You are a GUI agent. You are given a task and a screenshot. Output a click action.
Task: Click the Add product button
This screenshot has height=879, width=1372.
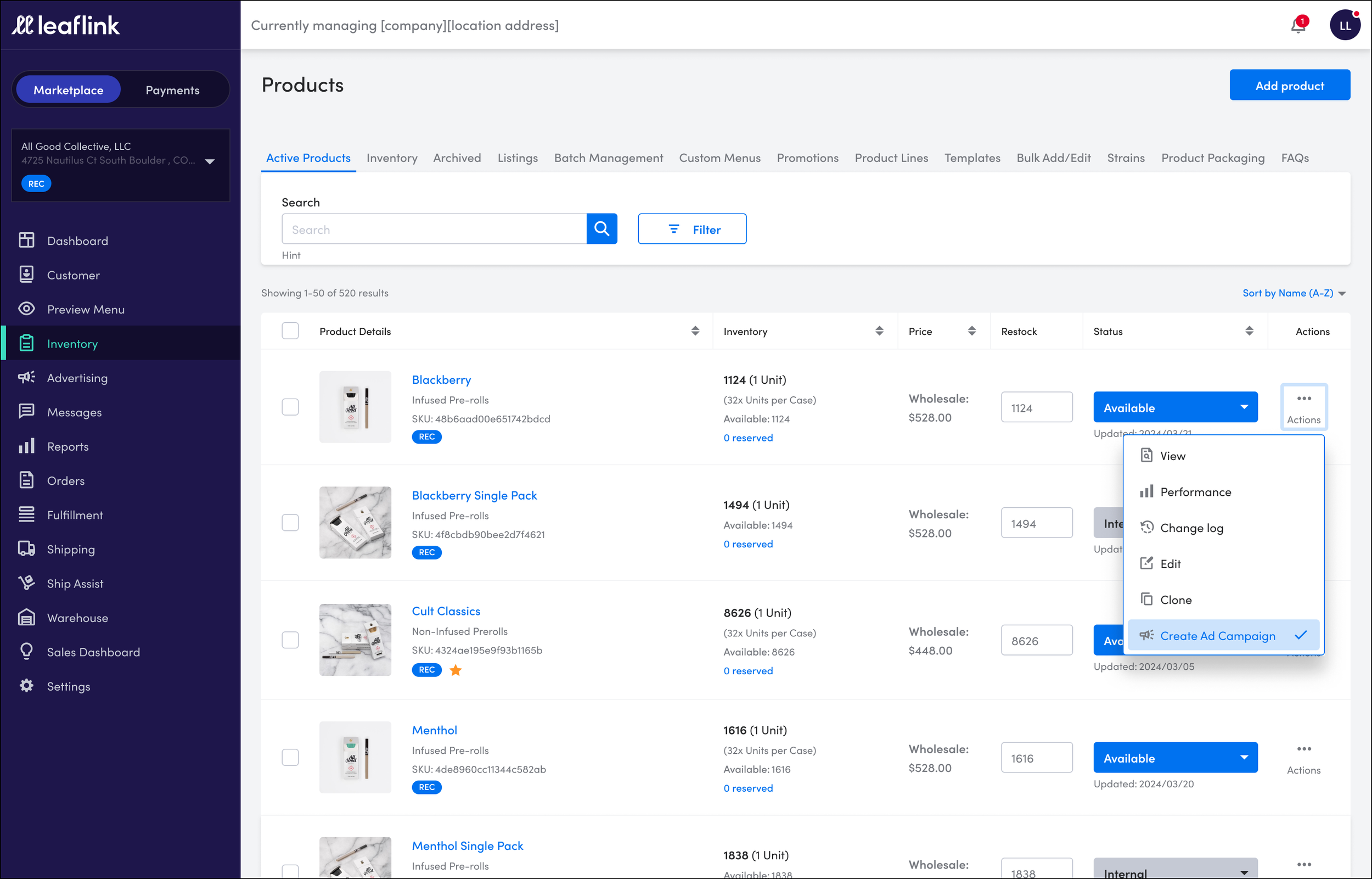(1289, 86)
